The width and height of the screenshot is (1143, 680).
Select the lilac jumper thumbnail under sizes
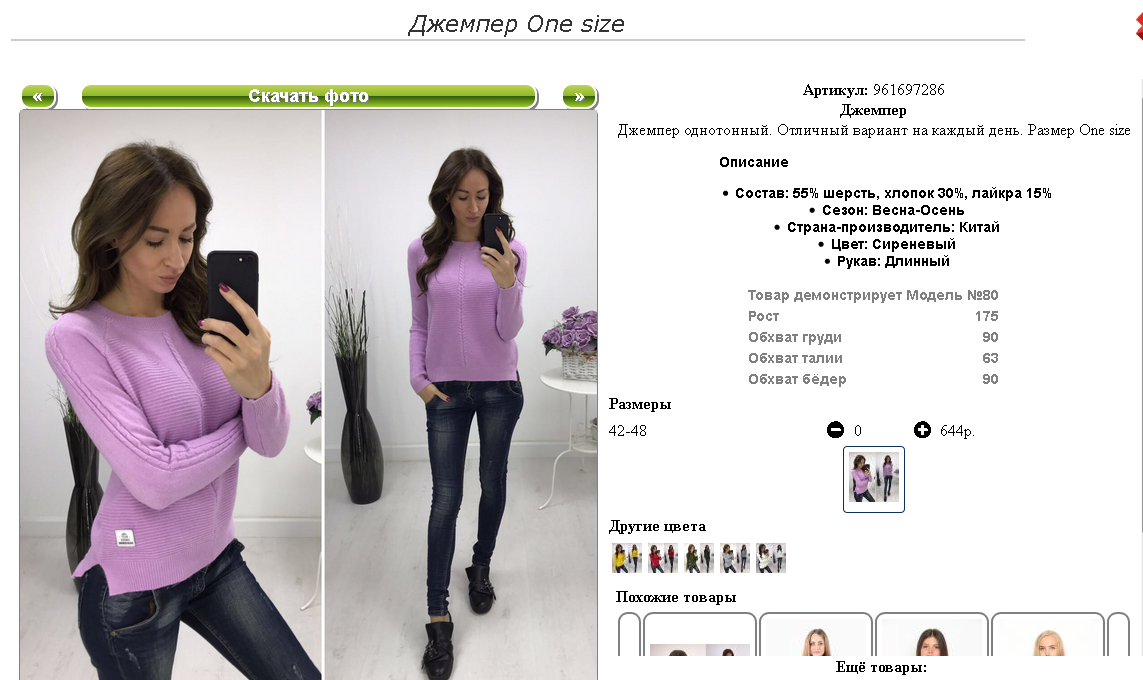[x=874, y=479]
